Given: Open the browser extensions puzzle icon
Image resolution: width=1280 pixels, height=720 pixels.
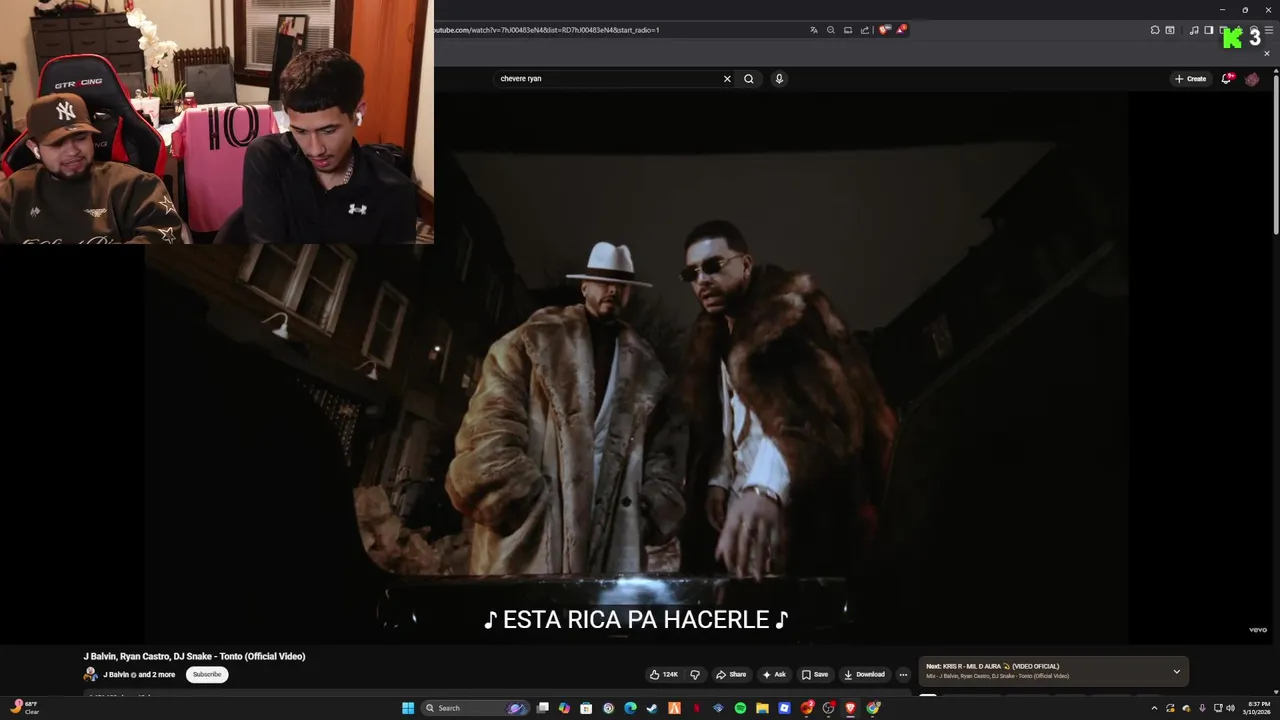Looking at the screenshot, I should (1155, 30).
